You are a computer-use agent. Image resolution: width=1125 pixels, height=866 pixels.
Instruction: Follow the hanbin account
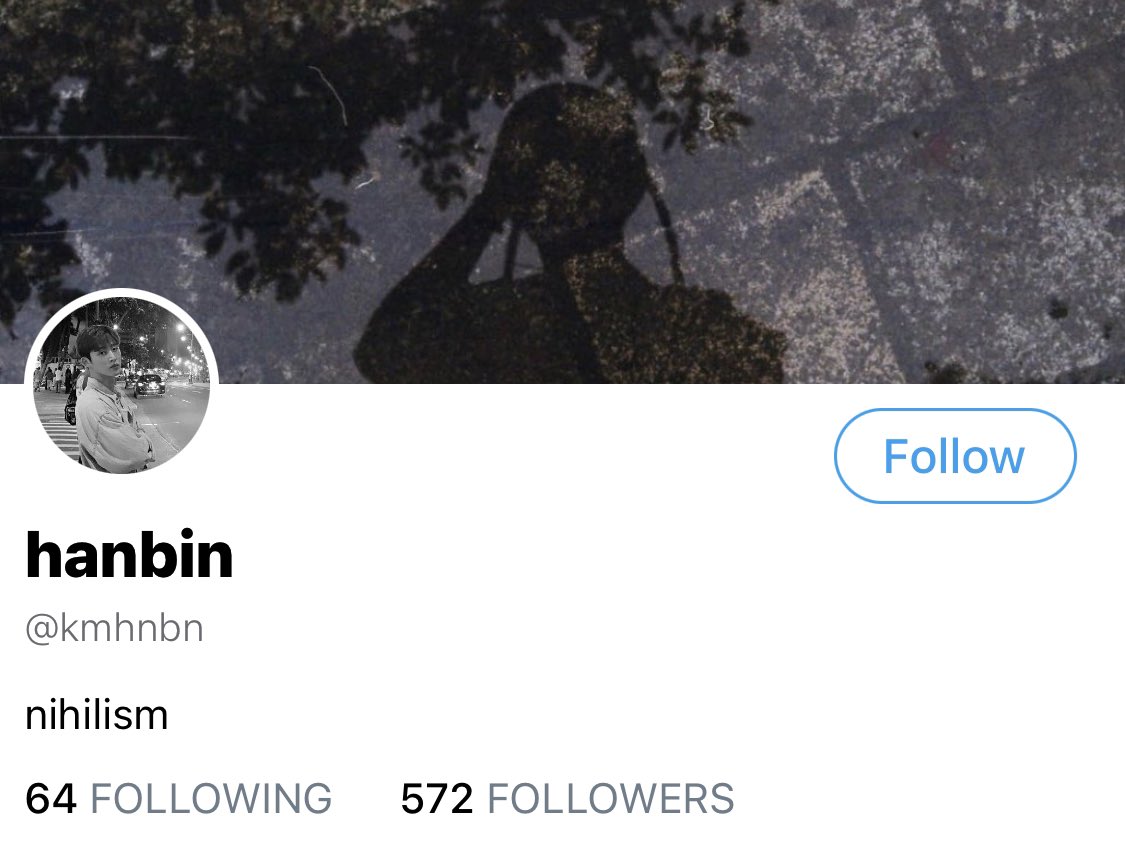click(955, 456)
